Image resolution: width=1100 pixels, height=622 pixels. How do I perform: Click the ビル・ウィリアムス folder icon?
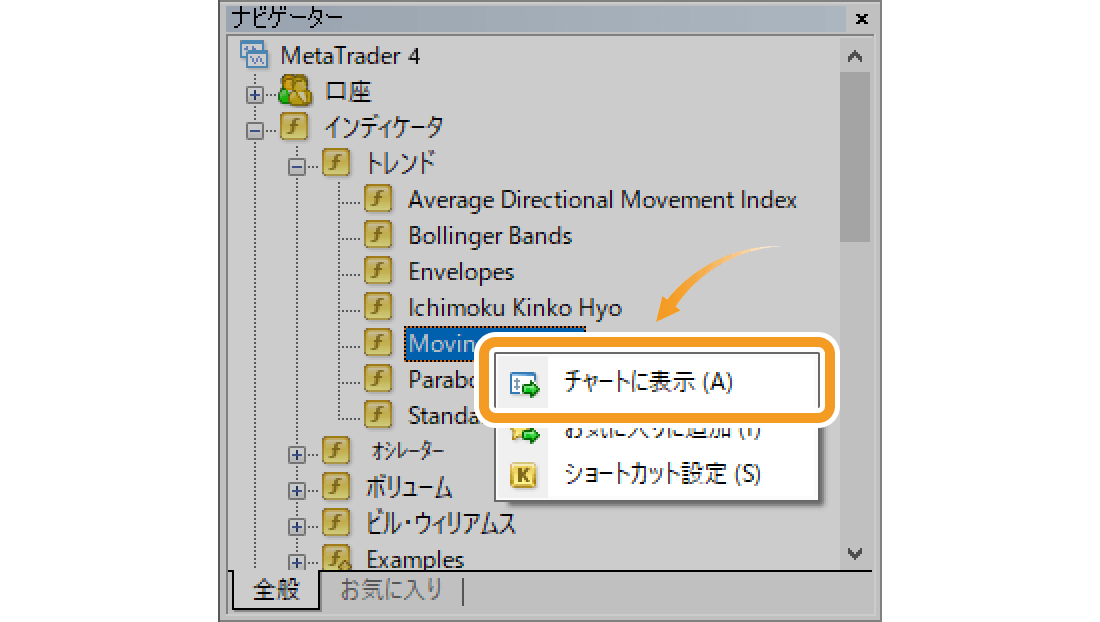[x=336, y=522]
